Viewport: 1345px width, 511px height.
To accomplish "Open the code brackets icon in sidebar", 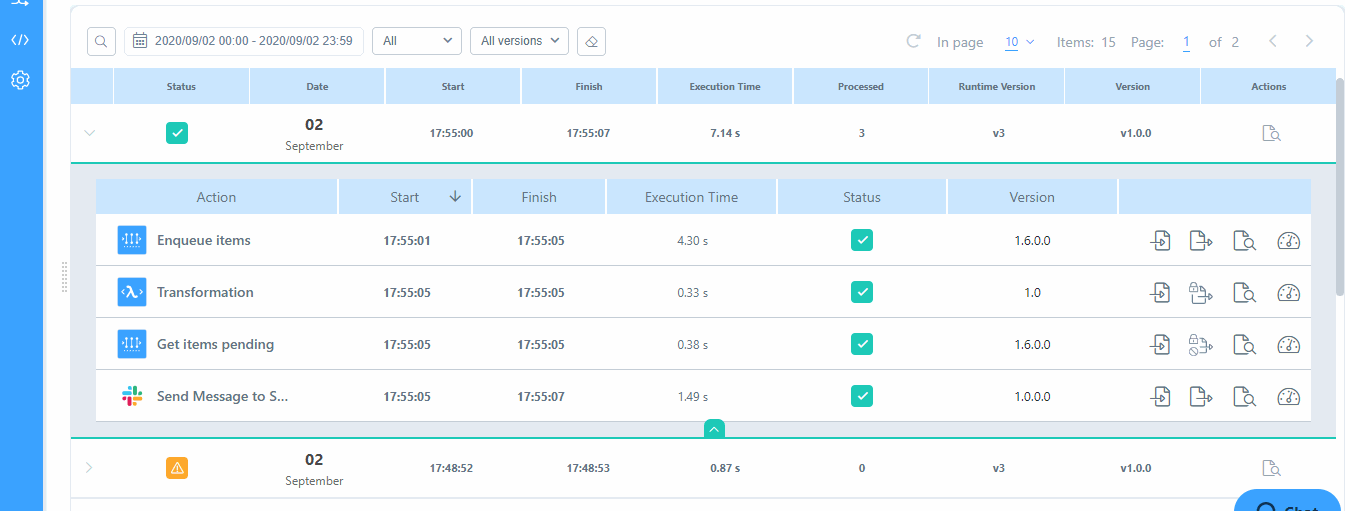I will [x=21, y=40].
